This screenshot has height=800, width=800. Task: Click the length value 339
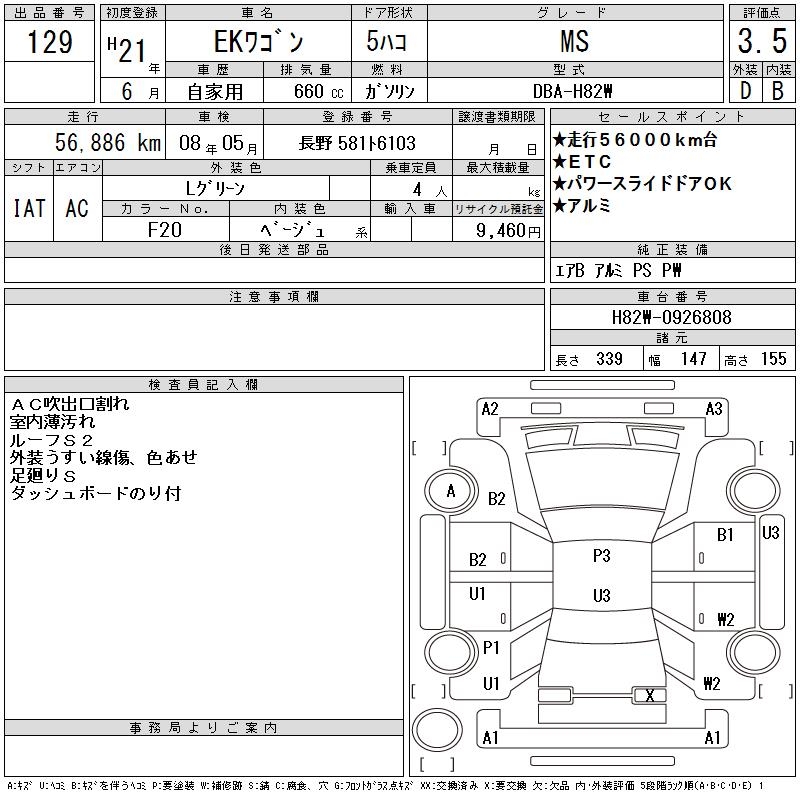pyautogui.click(x=609, y=359)
